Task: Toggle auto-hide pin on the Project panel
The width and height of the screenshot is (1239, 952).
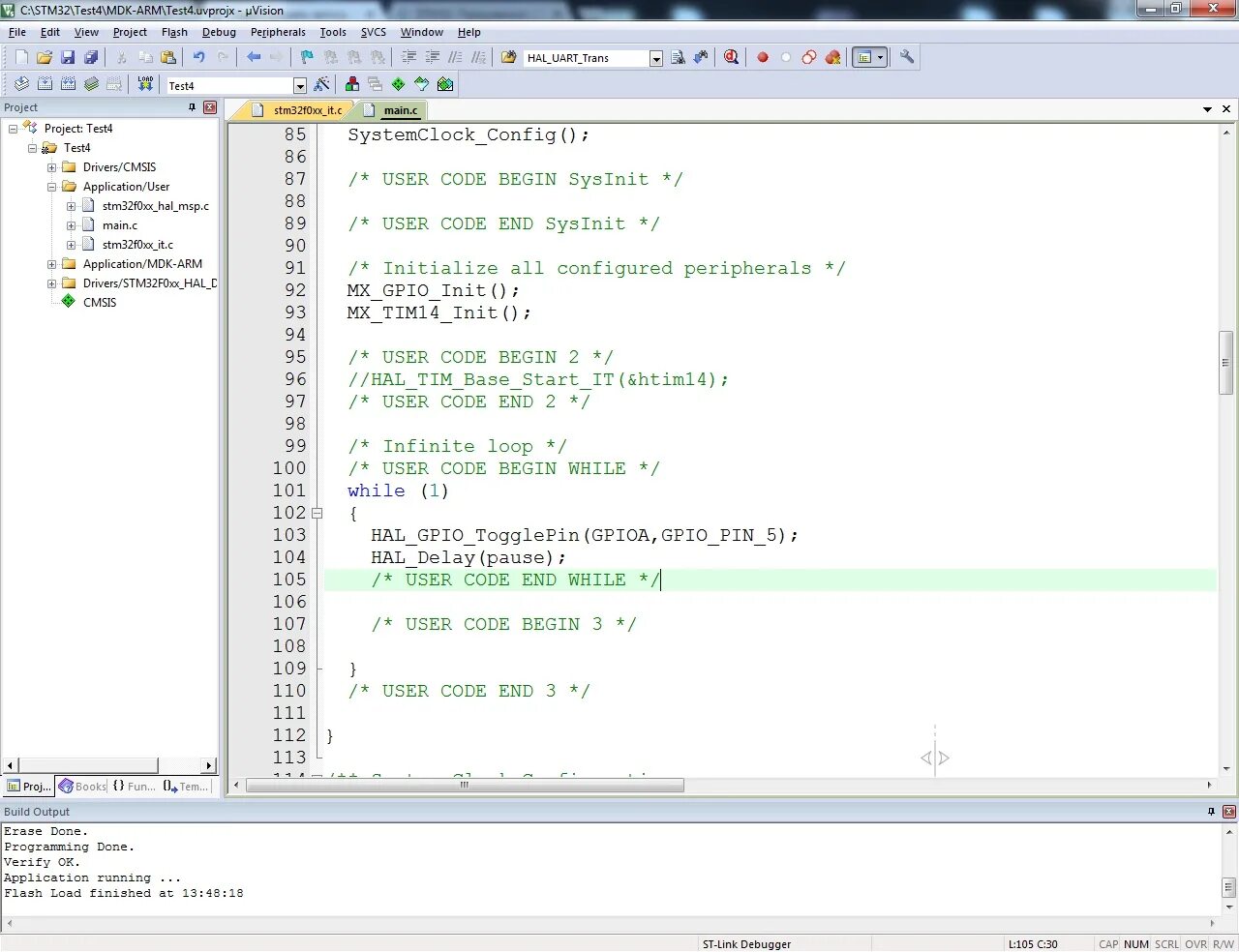Action: tap(192, 107)
